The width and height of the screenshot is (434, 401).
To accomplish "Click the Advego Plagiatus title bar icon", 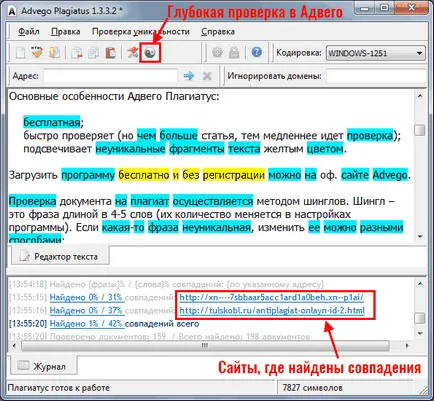I will point(12,11).
